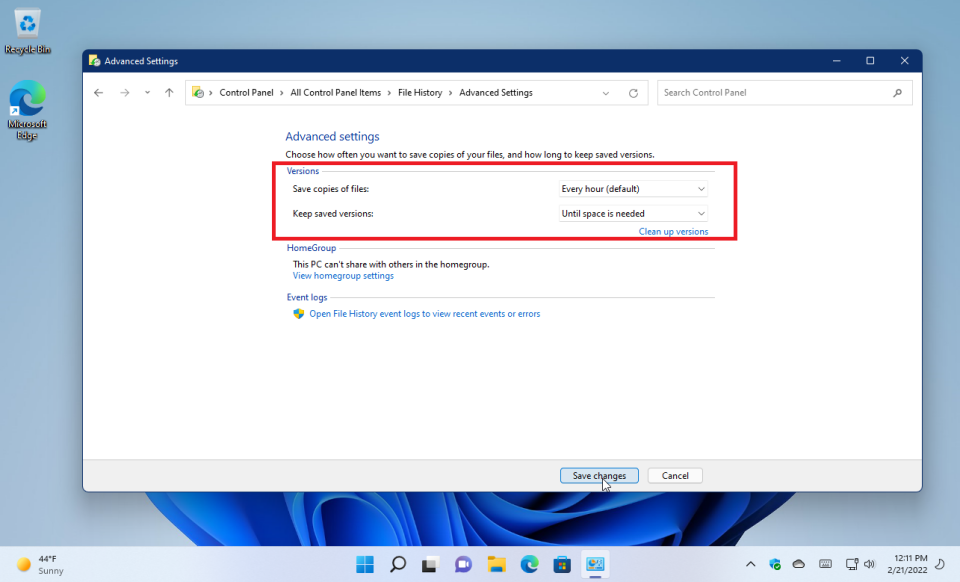
Task: Click the Refresh icon in the address bar
Action: click(633, 92)
